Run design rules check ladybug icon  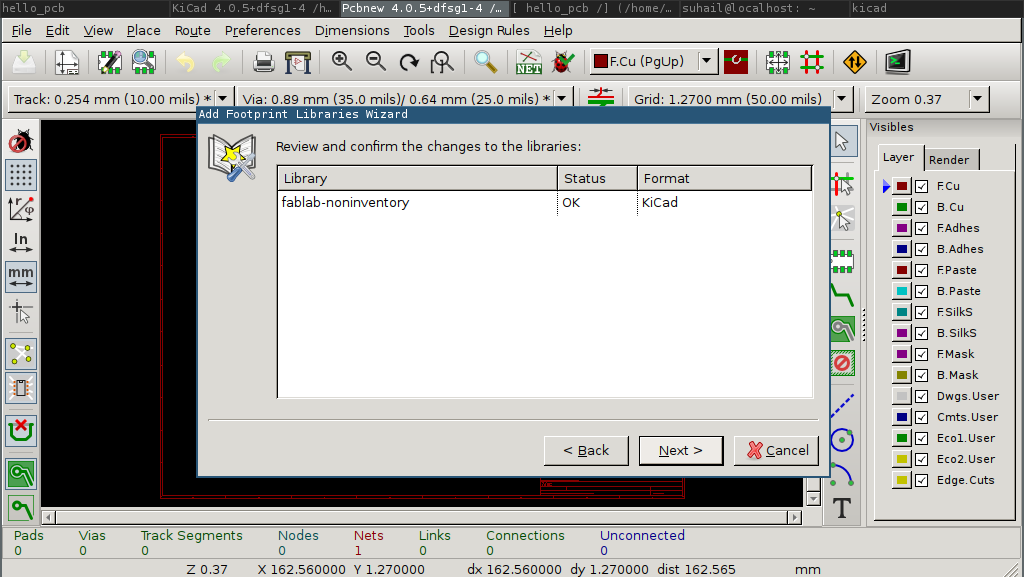coord(562,62)
